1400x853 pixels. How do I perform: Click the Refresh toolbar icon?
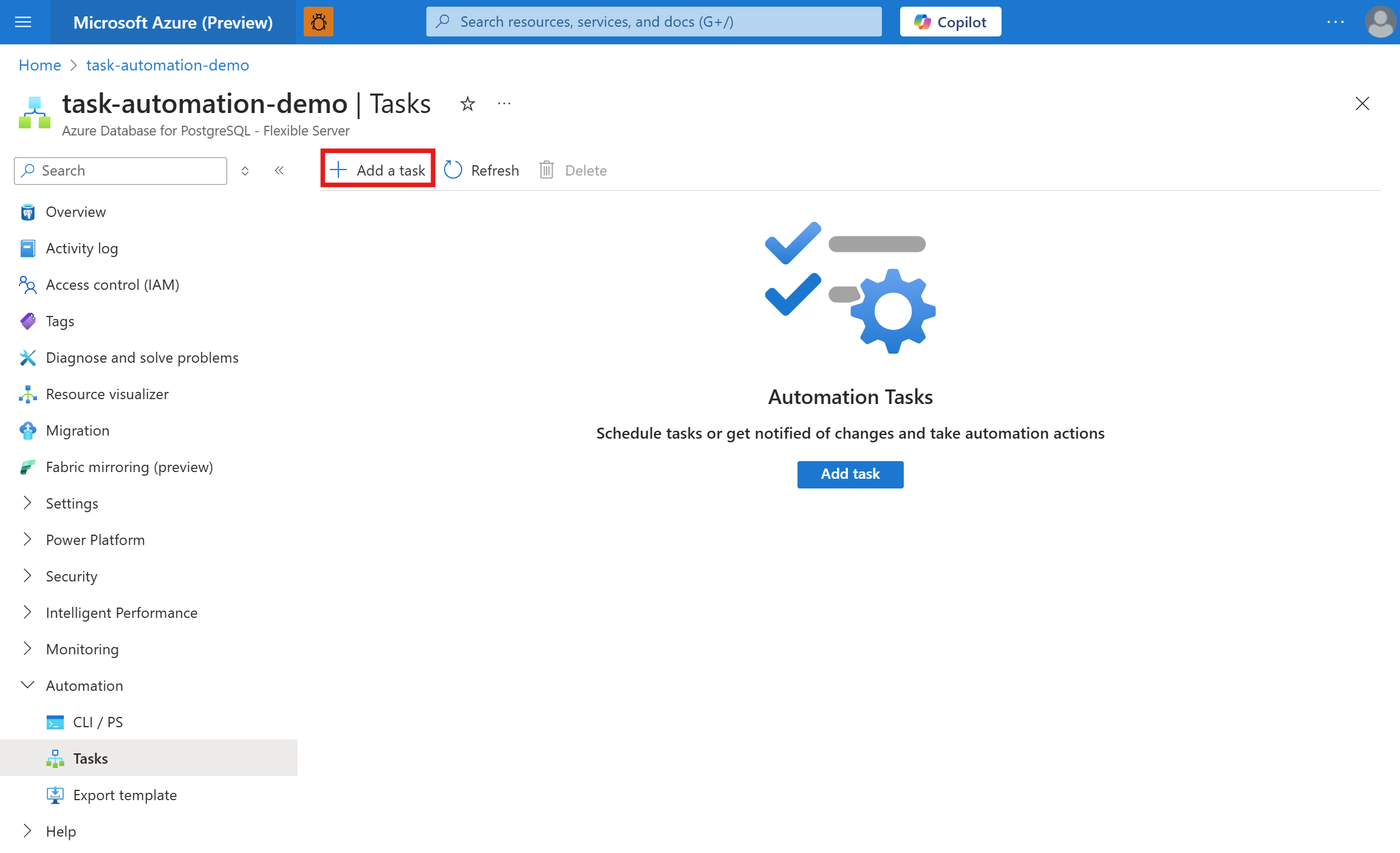453,170
